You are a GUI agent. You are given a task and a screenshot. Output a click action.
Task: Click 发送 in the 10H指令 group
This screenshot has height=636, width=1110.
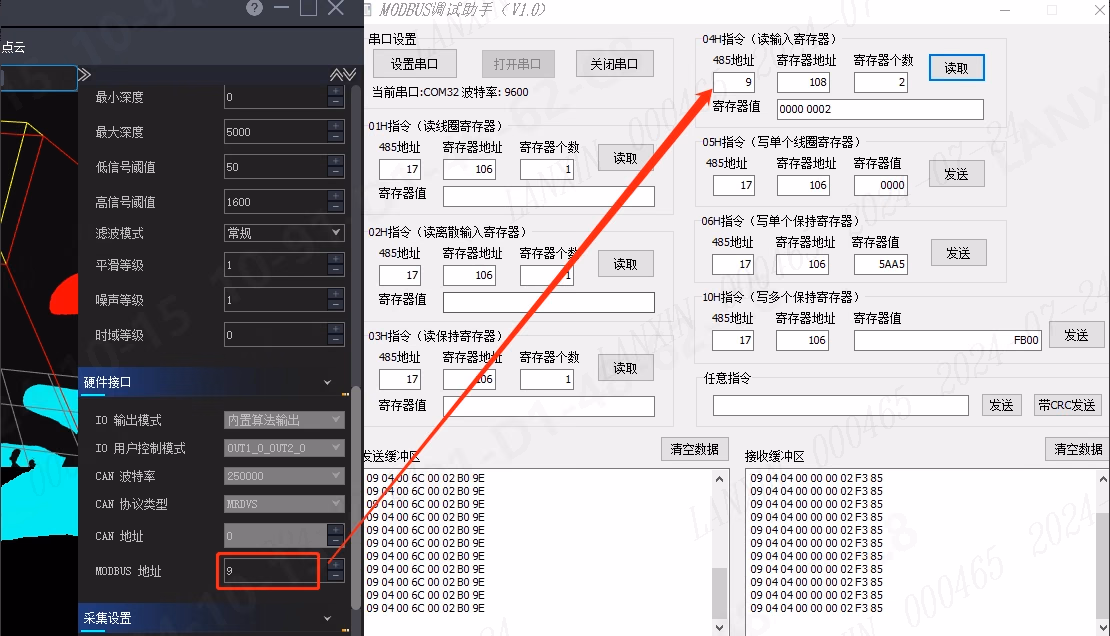click(x=1076, y=335)
